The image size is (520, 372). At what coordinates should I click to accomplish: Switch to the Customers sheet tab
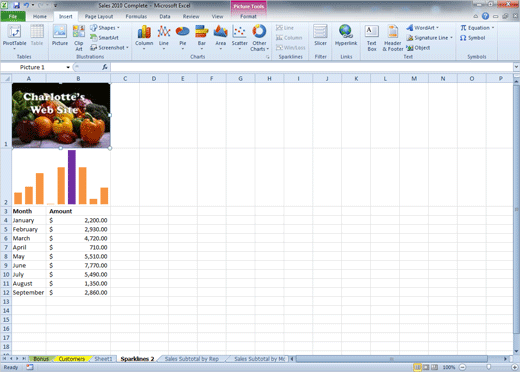click(x=71, y=359)
